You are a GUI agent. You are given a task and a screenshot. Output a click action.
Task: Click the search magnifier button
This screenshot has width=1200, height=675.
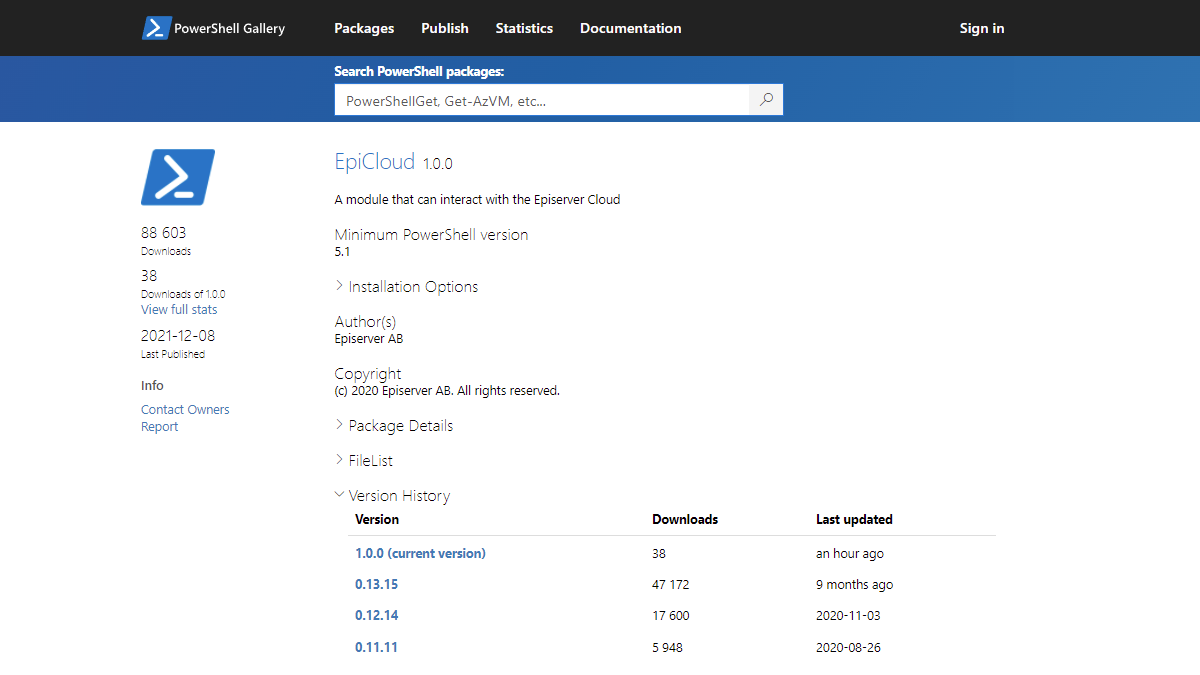pos(766,100)
